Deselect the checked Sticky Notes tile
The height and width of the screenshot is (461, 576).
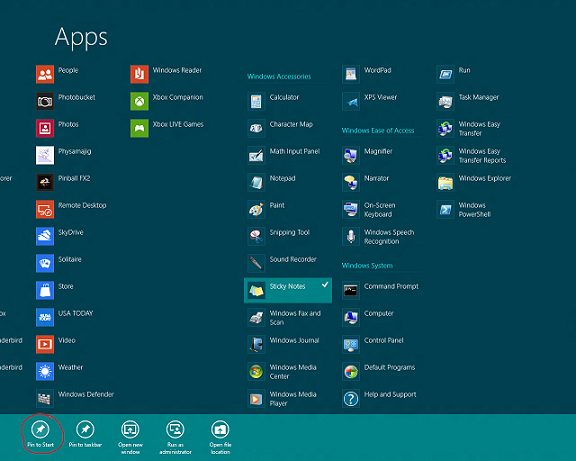[x=288, y=290]
